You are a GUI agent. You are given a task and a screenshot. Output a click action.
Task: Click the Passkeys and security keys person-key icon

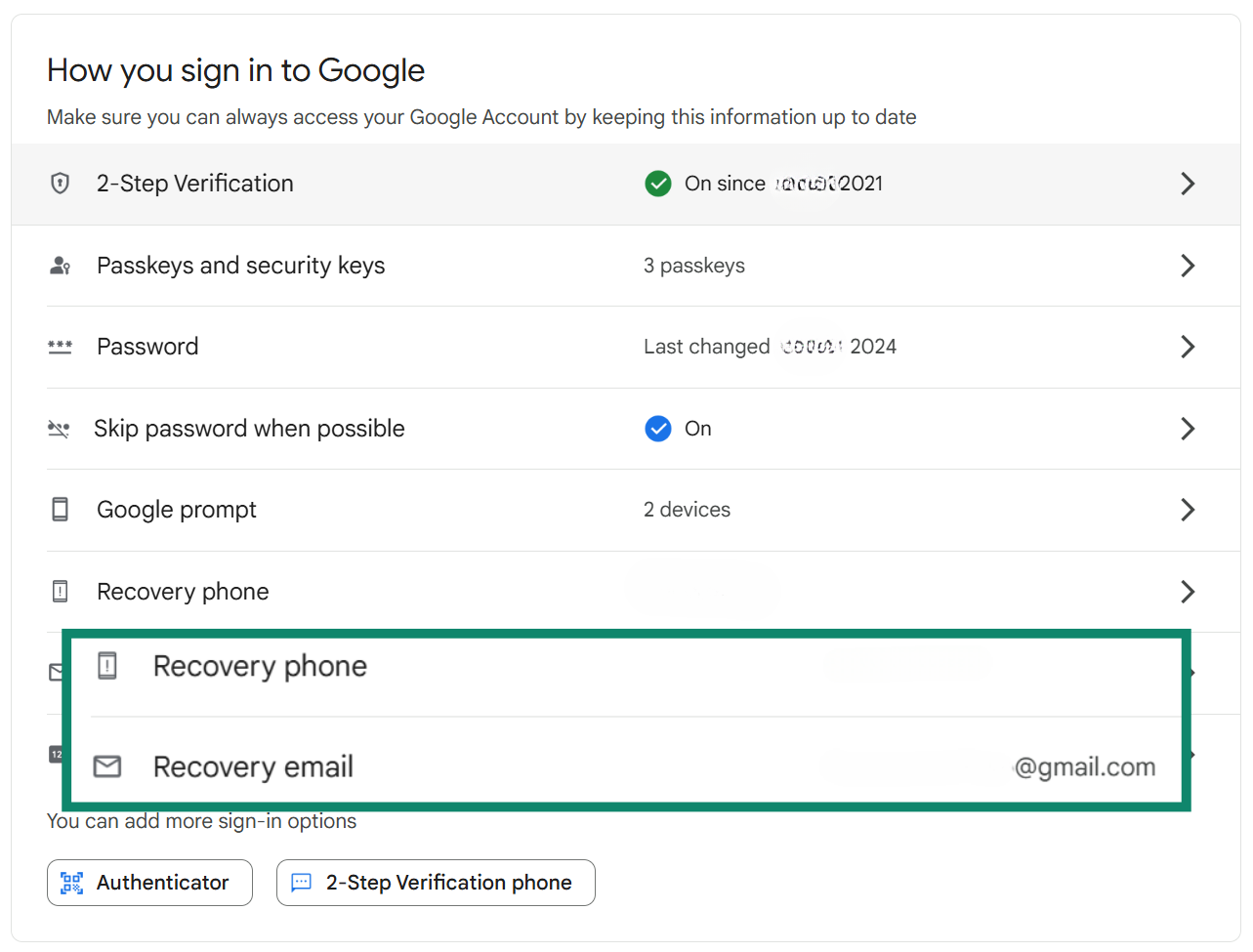(x=60, y=266)
